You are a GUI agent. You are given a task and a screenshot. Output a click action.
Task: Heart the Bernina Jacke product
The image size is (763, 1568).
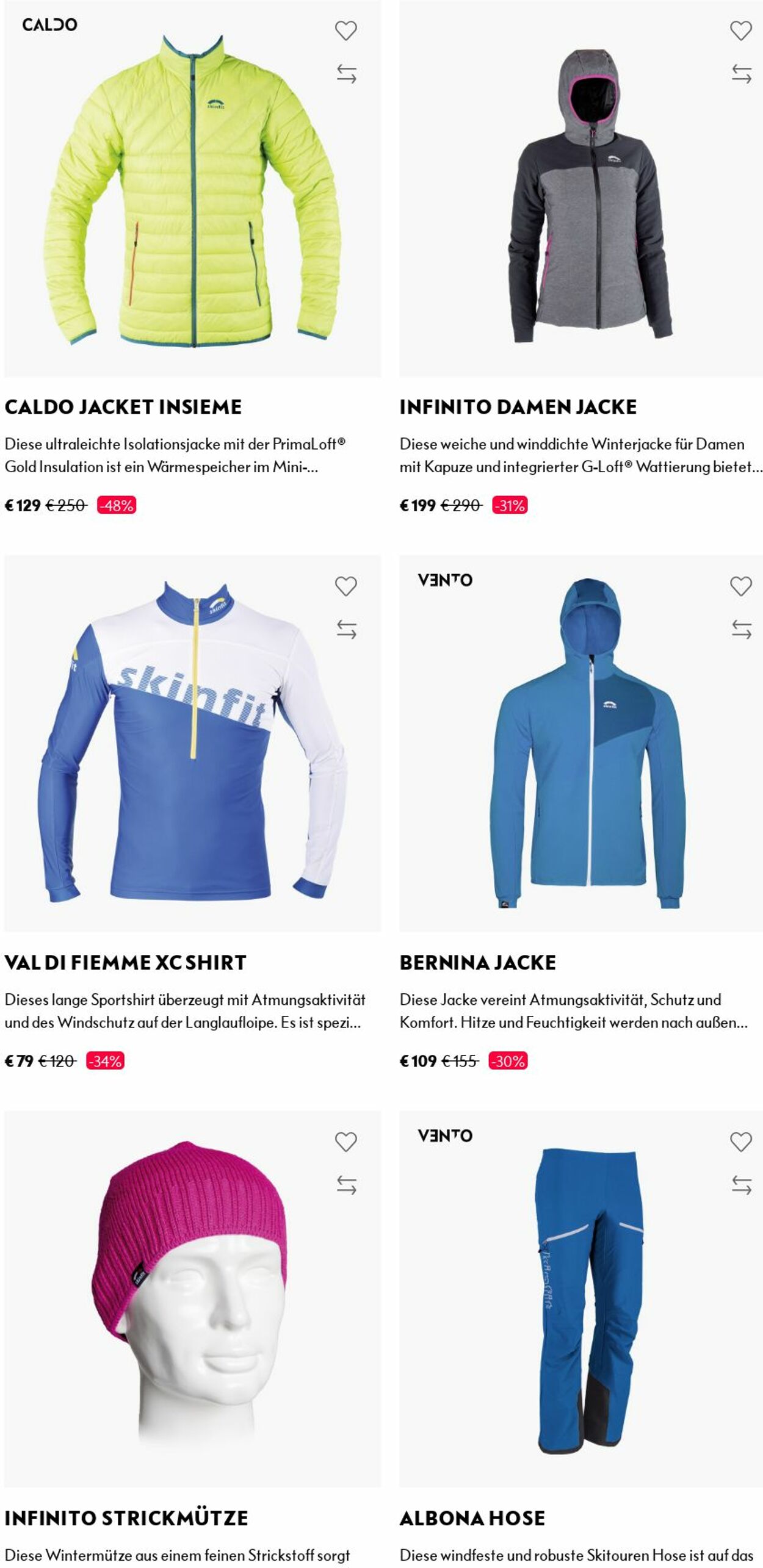(741, 586)
